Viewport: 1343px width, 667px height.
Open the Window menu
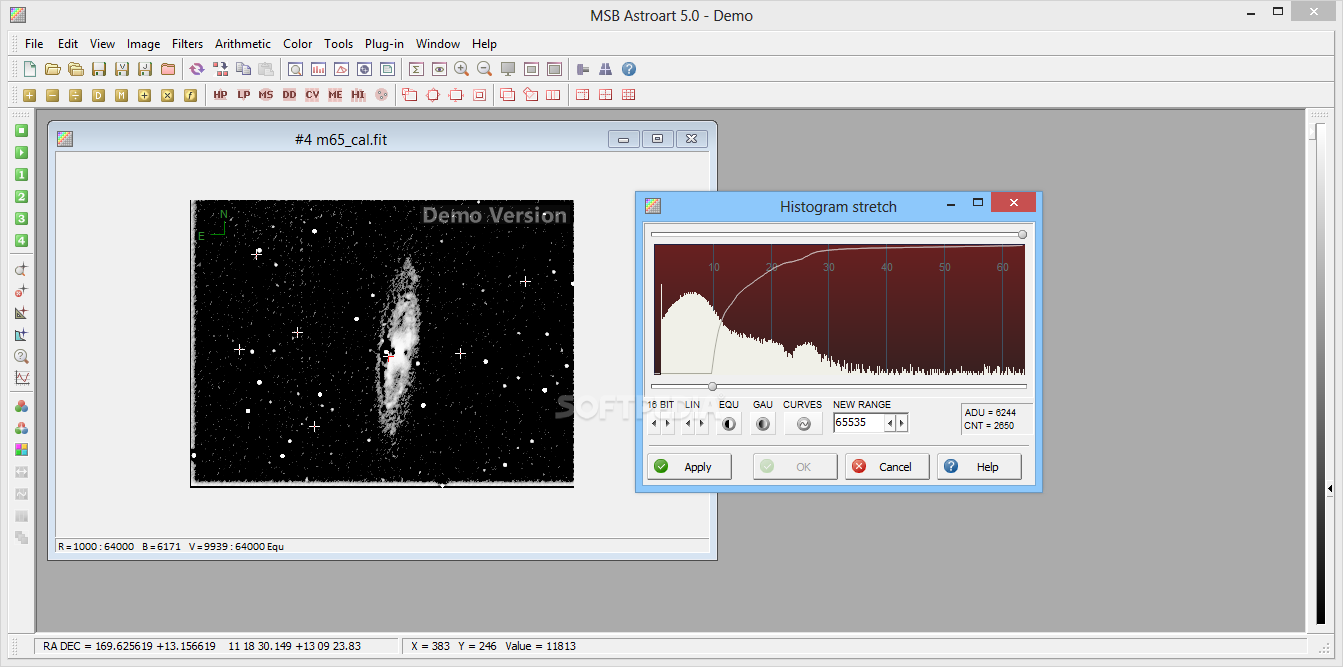438,44
